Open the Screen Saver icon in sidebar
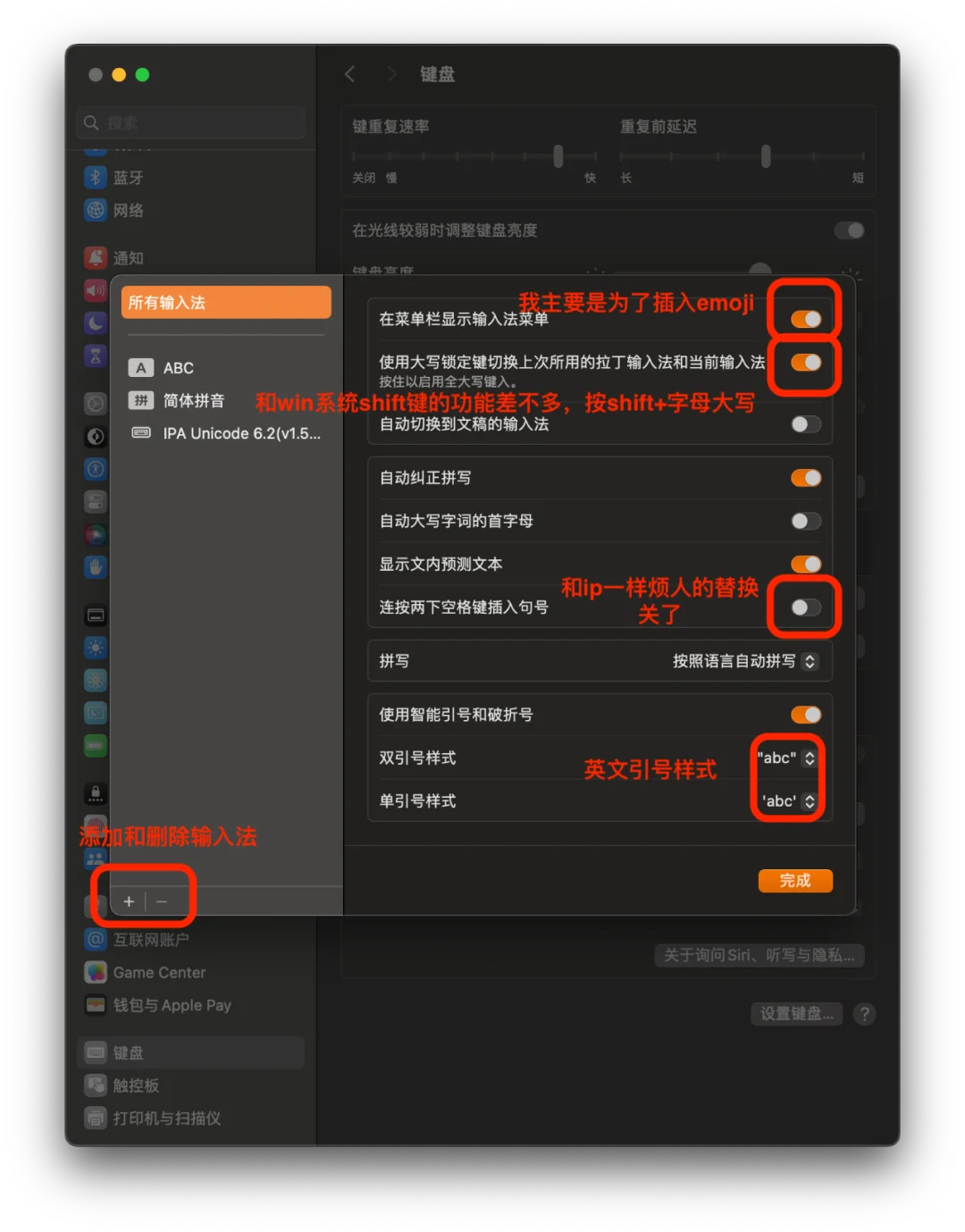Screen dimensions: 965x1232 tap(96, 713)
